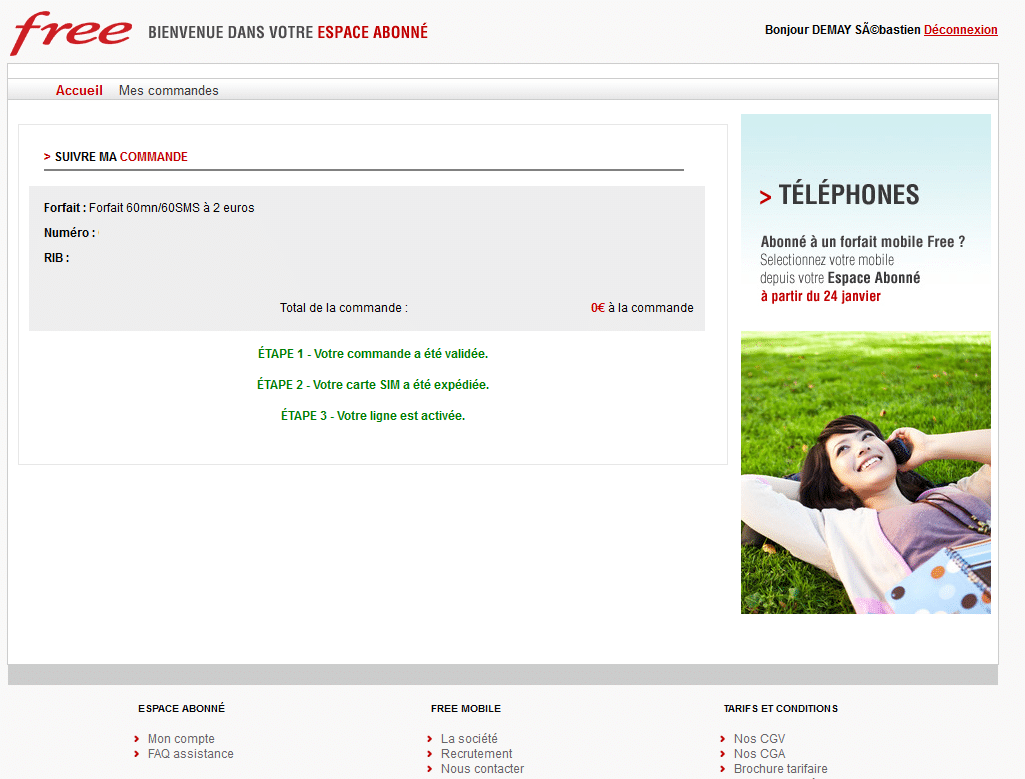Click the Bienvenue dans votre Espace Abonné title
Screen dimensions: 1025x779
tap(288, 32)
